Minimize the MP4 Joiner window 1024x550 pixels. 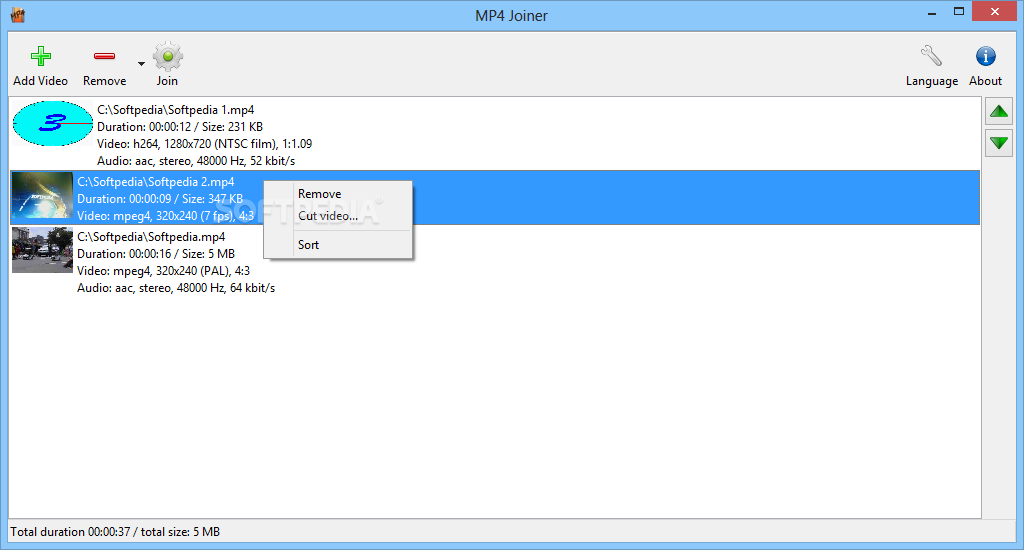pyautogui.click(x=932, y=13)
